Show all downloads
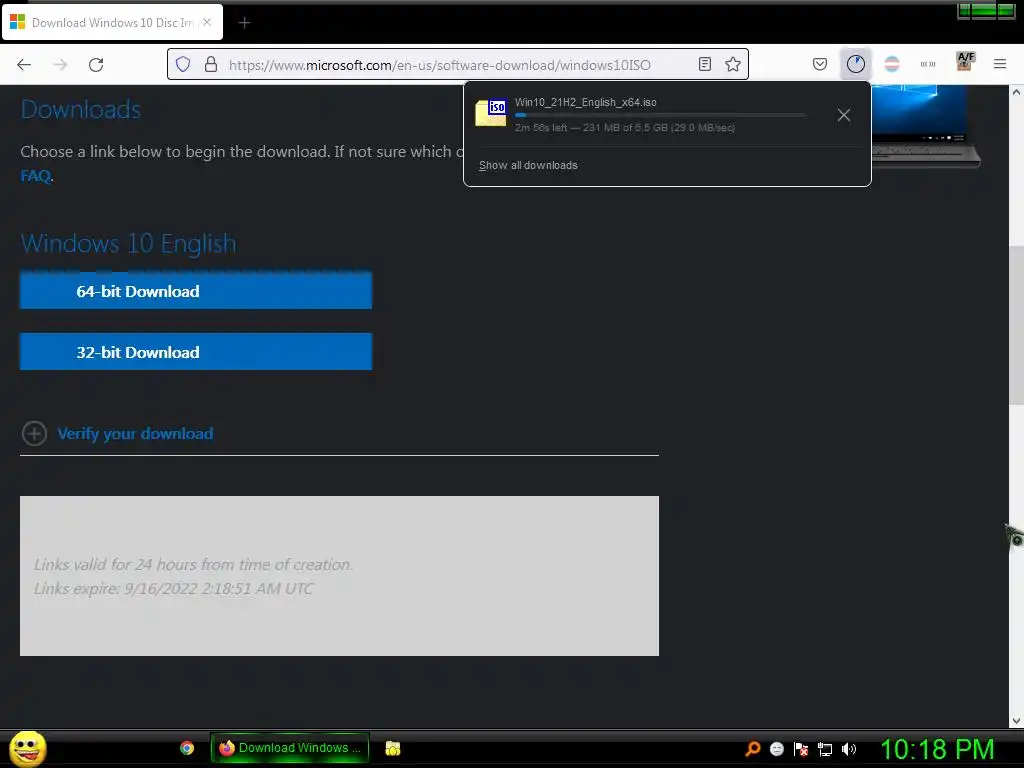 click(528, 165)
